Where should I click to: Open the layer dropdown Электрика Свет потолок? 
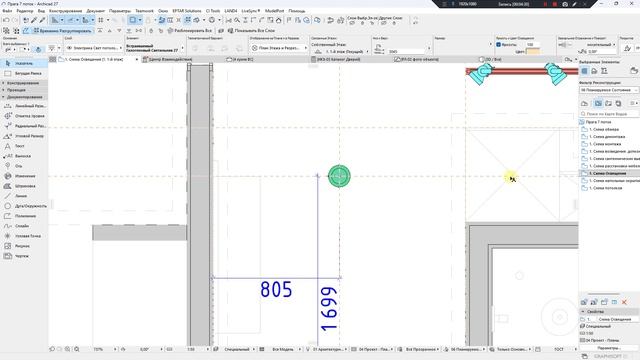[94, 48]
